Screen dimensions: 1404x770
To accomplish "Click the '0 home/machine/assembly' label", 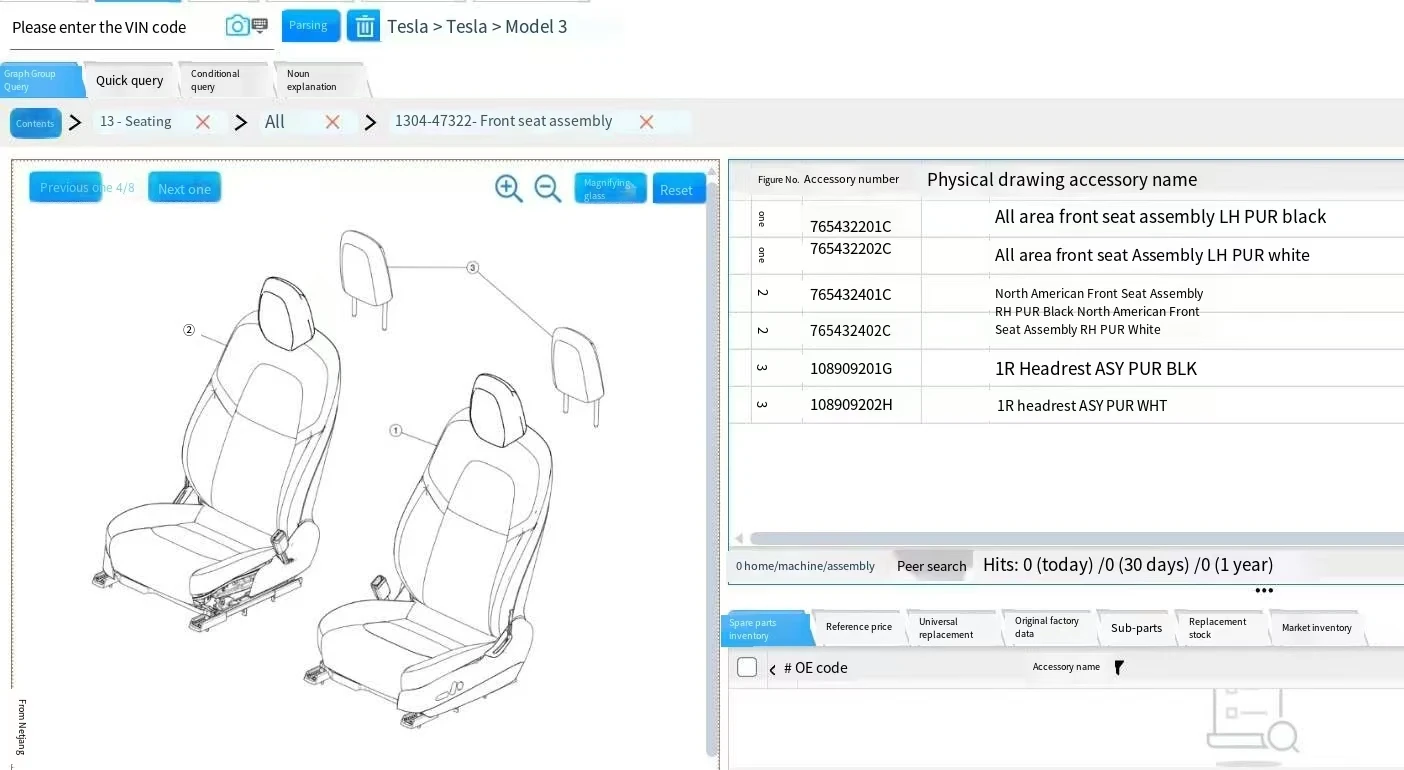I will (x=805, y=566).
